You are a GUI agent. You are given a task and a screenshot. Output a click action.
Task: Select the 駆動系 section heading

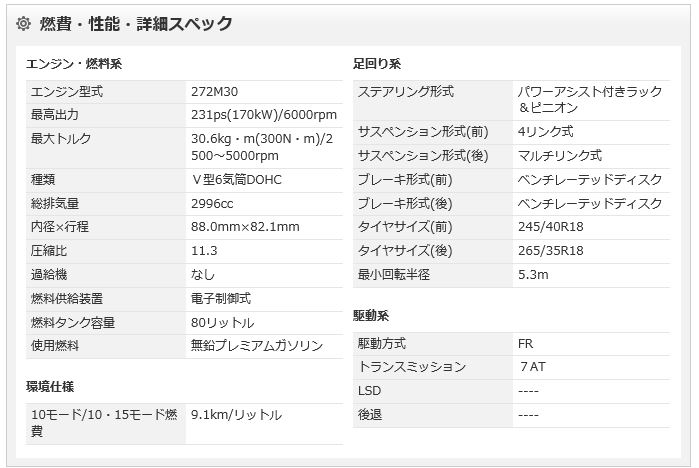click(371, 316)
